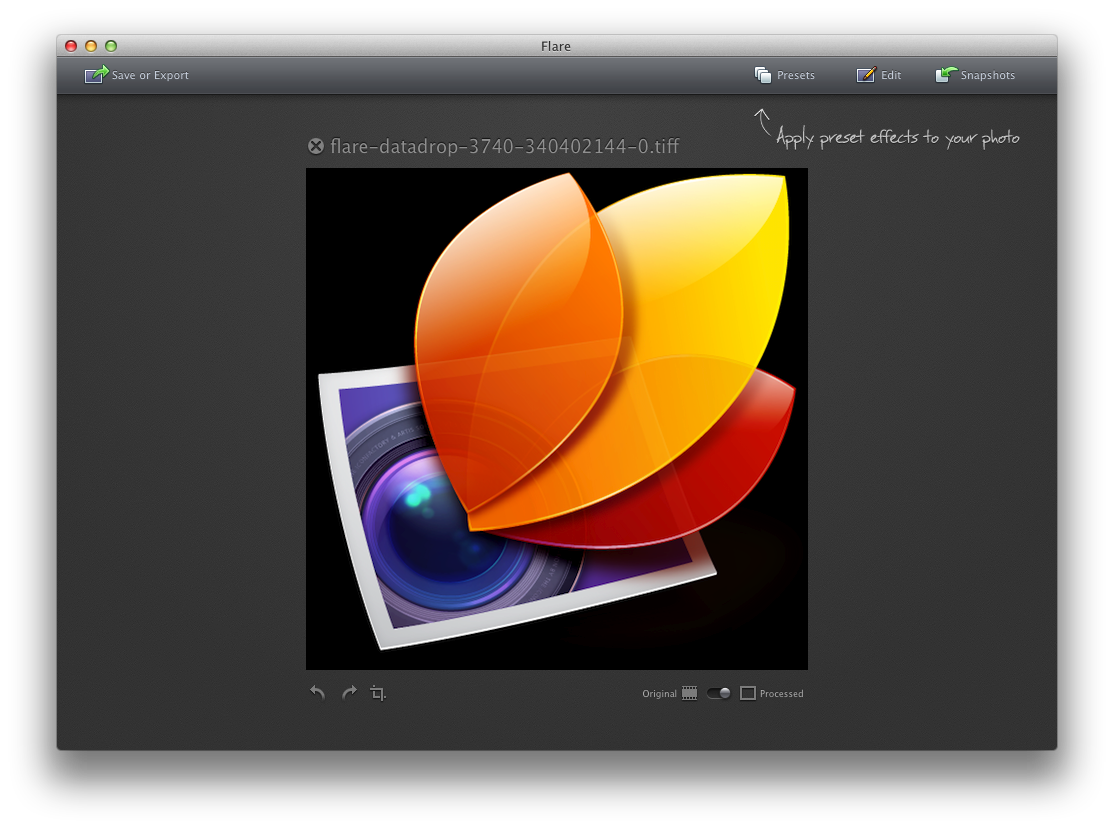Click the Processed label
This screenshot has width=1114, height=829.
pos(782,694)
